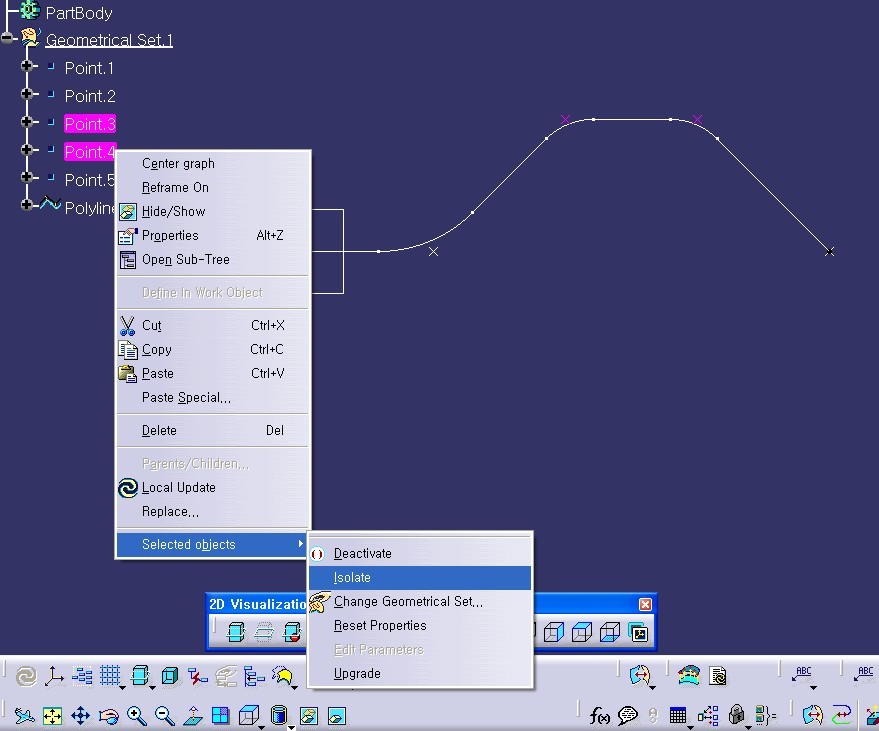Image resolution: width=879 pixels, height=731 pixels.
Task: Click the Fit All In icon
Action: (x=52, y=716)
